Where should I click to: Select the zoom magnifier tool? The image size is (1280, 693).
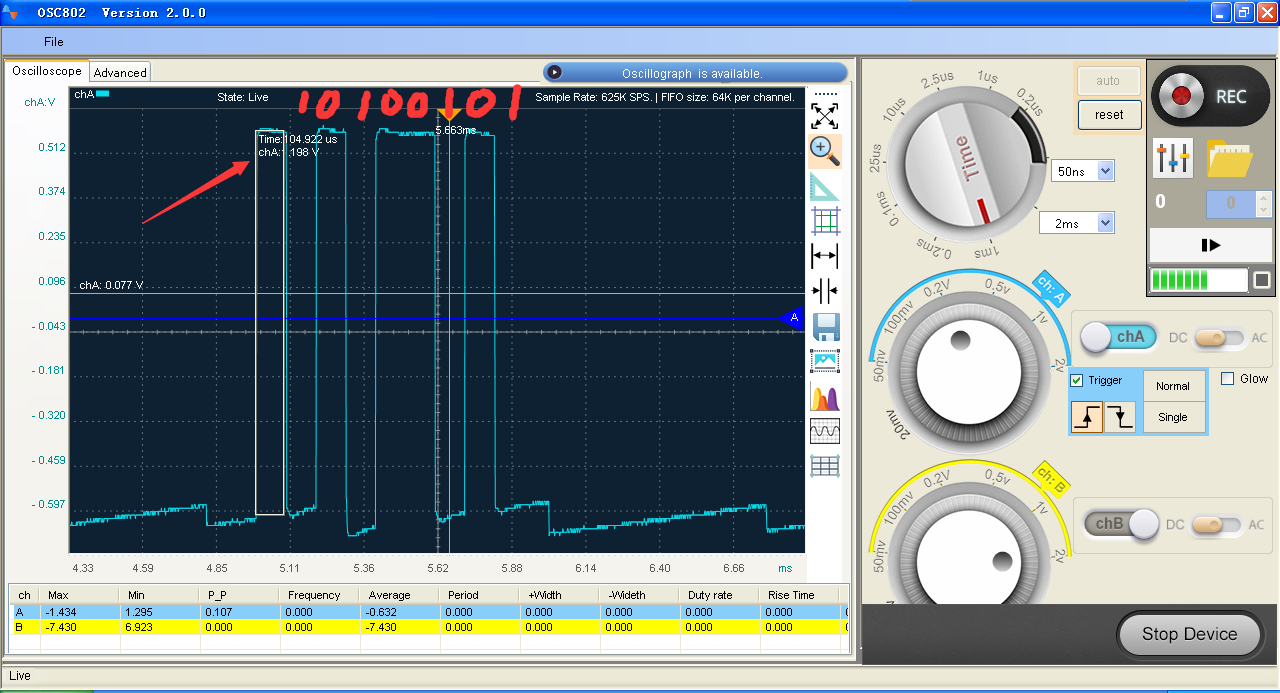click(x=825, y=150)
